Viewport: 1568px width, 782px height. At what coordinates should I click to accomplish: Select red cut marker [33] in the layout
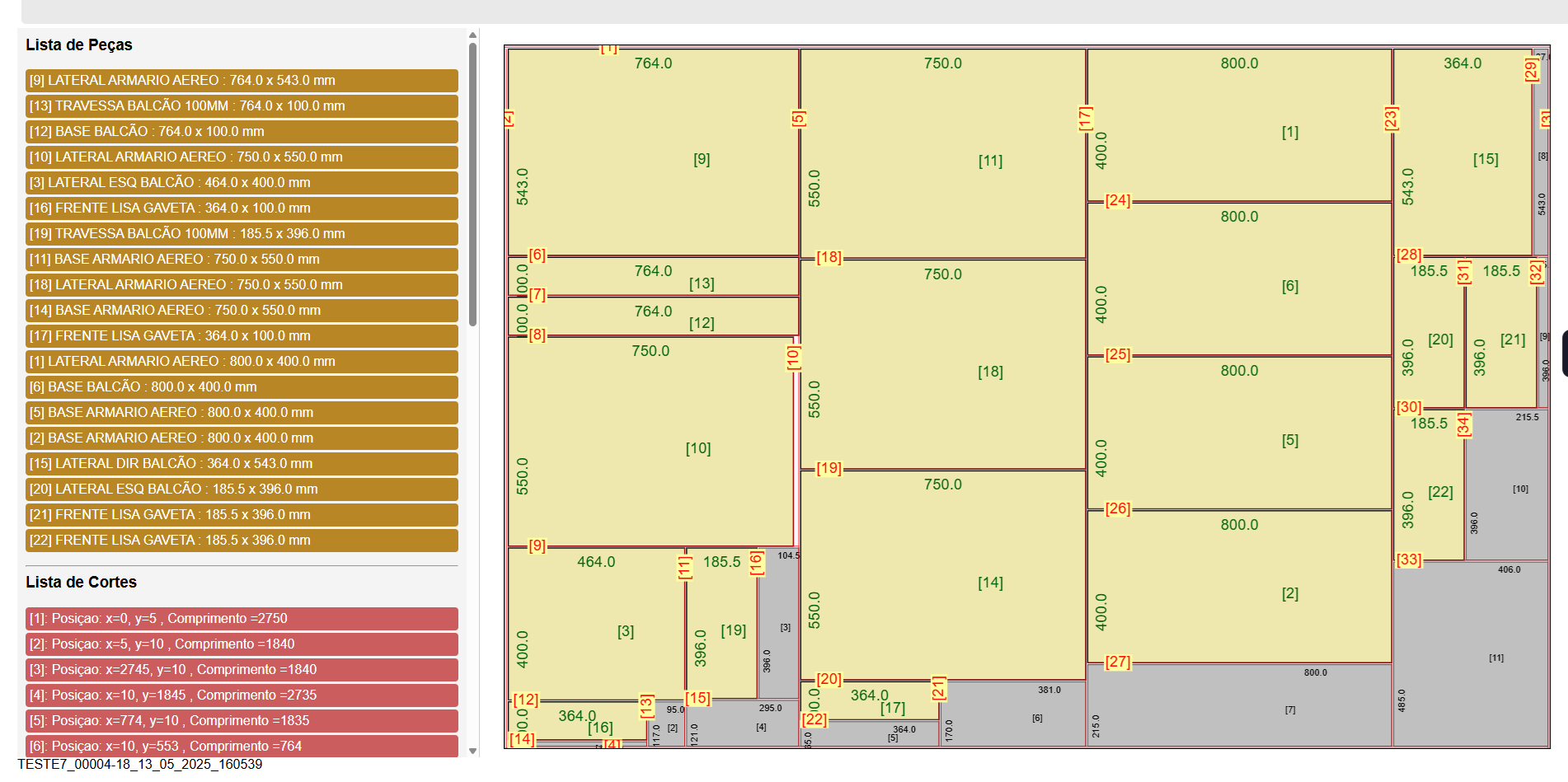click(1409, 560)
